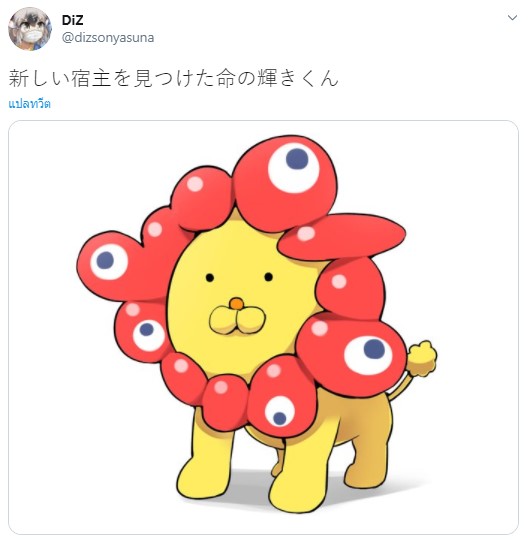Click the eyeball on the mane's far left
Image resolution: width=529 pixels, height=541 pixels.
[x=109, y=262]
